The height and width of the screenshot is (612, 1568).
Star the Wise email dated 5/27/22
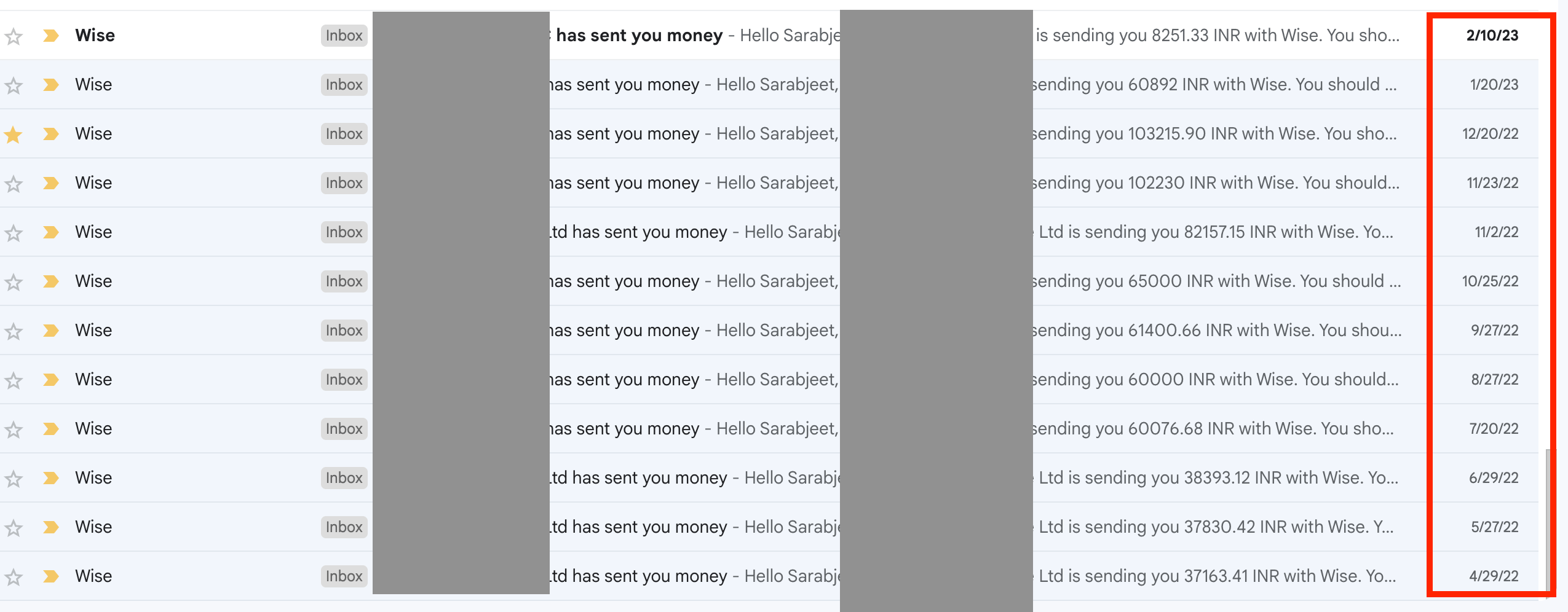(x=14, y=528)
